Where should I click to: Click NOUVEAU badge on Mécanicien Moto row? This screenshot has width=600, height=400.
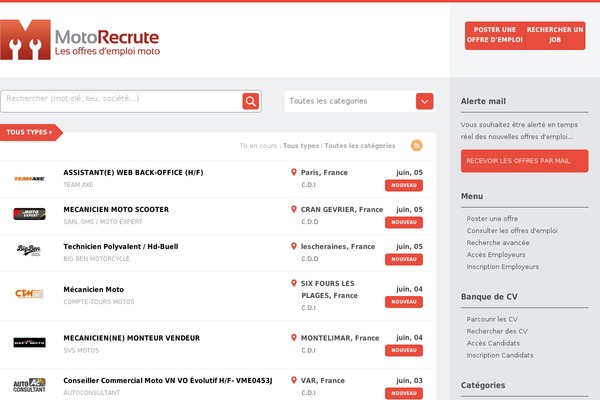point(404,302)
